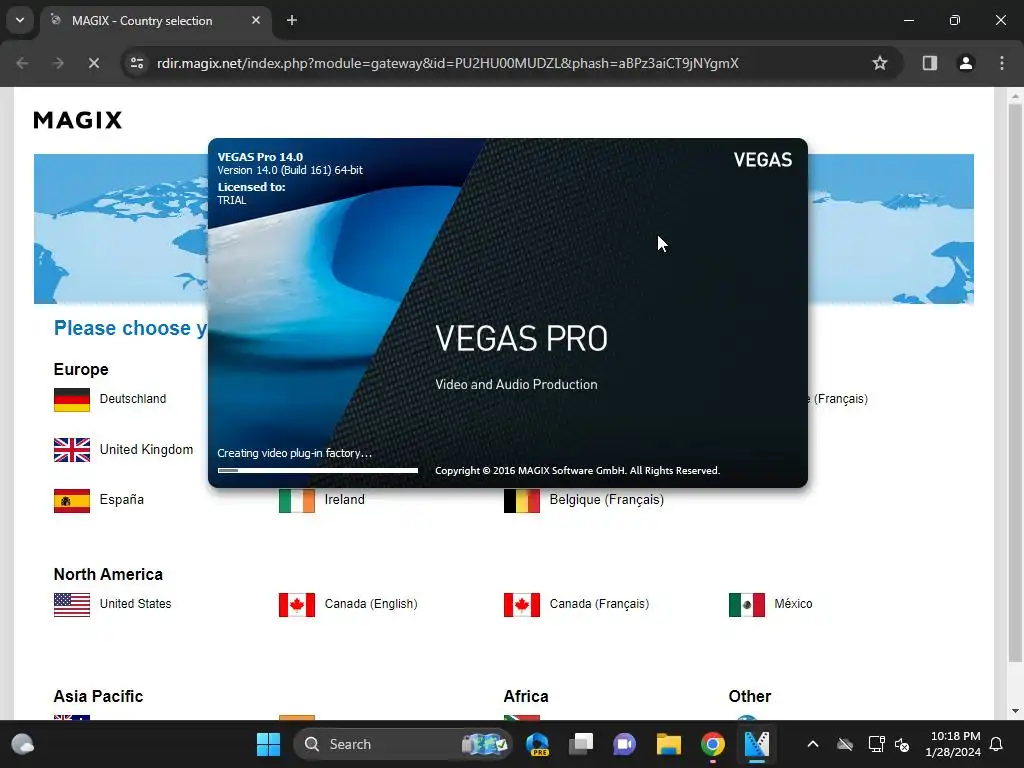Open File Explorer from taskbar
The width and height of the screenshot is (1024, 768).
pos(669,744)
